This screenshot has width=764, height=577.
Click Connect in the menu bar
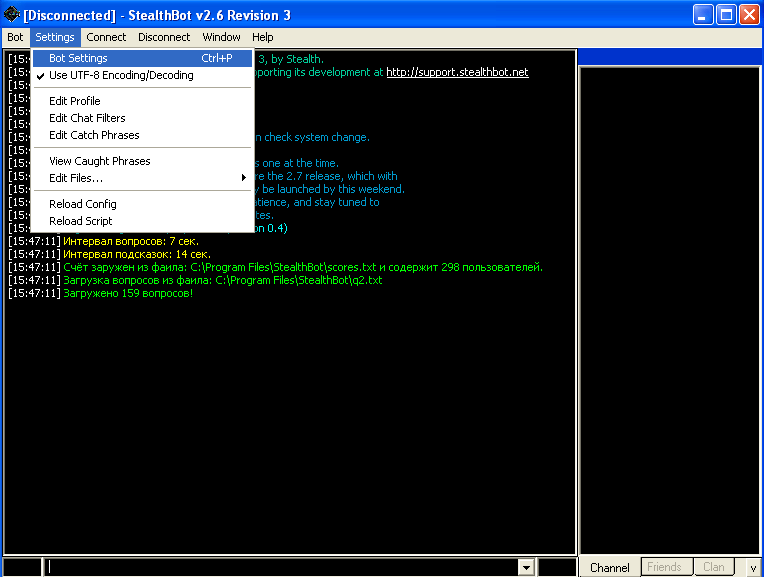(106, 37)
